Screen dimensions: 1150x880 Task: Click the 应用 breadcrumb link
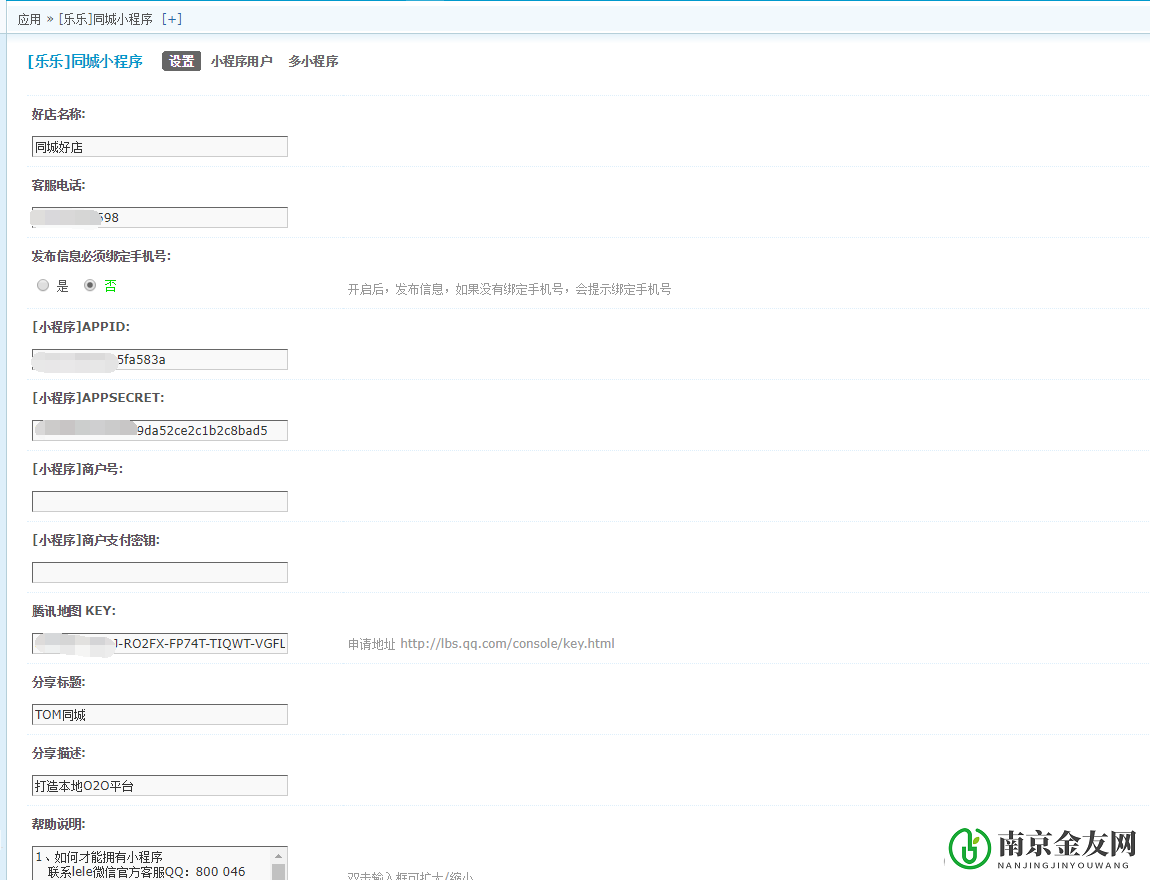[x=29, y=19]
